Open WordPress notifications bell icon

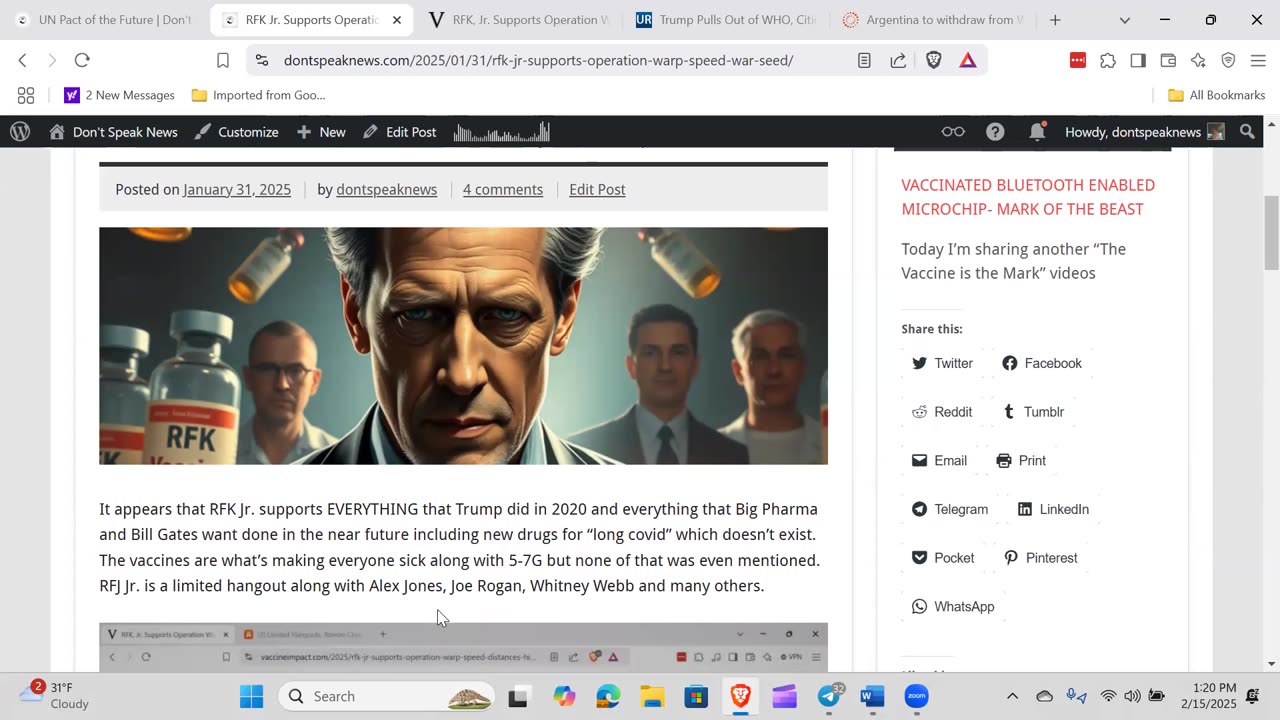tap(1037, 132)
